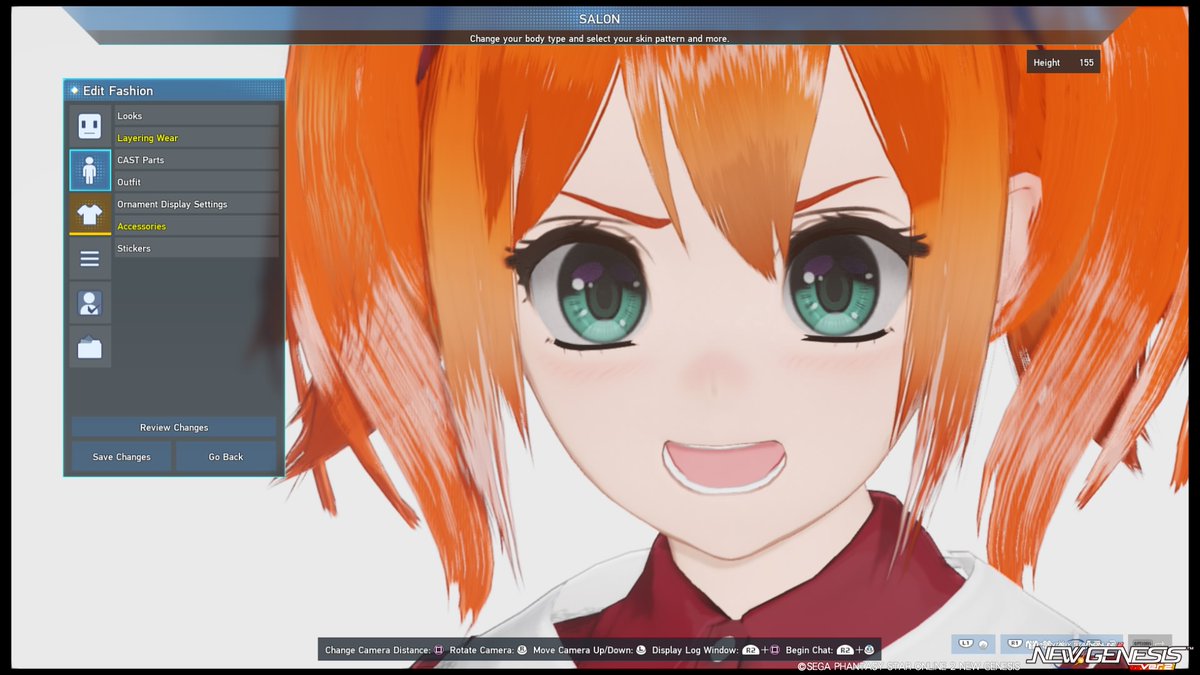Open the folder-shaped category icon

tap(90, 347)
